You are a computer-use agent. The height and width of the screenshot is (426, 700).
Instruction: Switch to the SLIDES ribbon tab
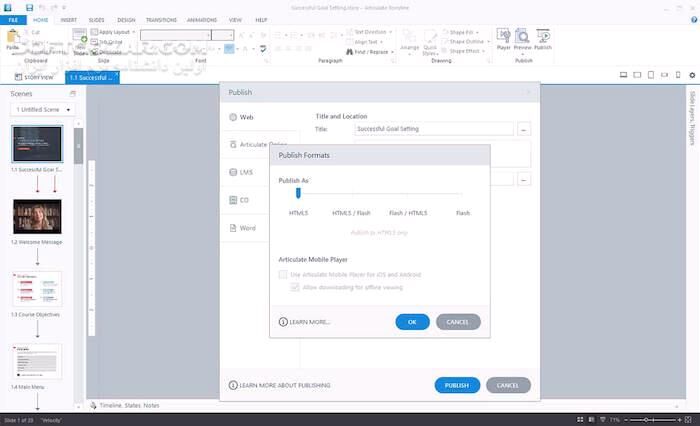tap(96, 20)
